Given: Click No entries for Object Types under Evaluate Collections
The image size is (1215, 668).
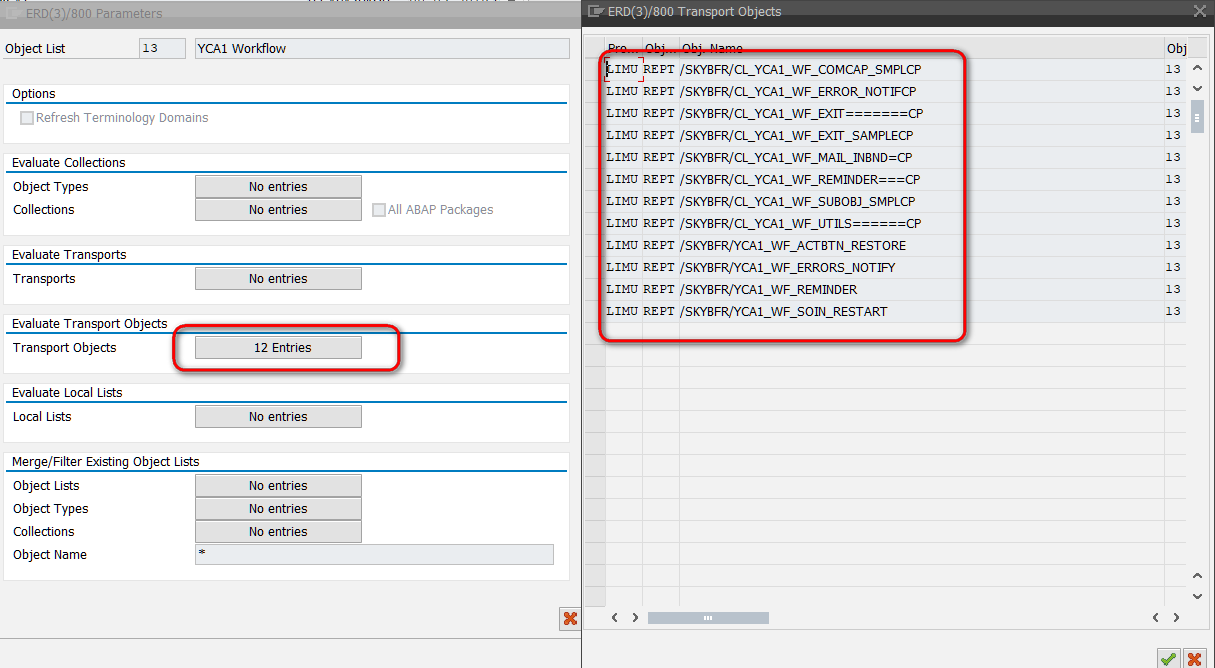Looking at the screenshot, I should pyautogui.click(x=278, y=186).
